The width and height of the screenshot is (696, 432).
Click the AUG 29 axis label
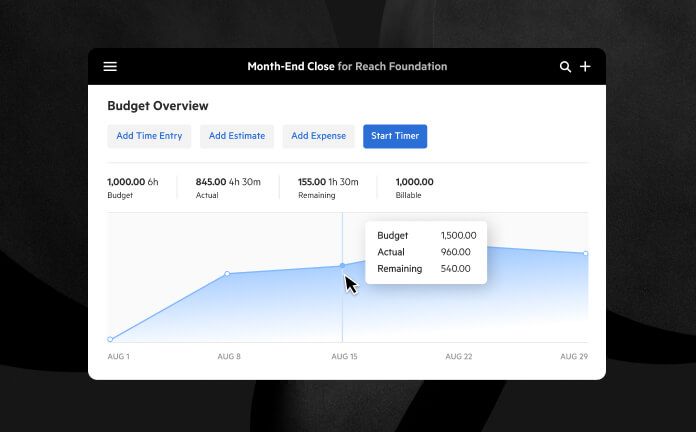573,357
